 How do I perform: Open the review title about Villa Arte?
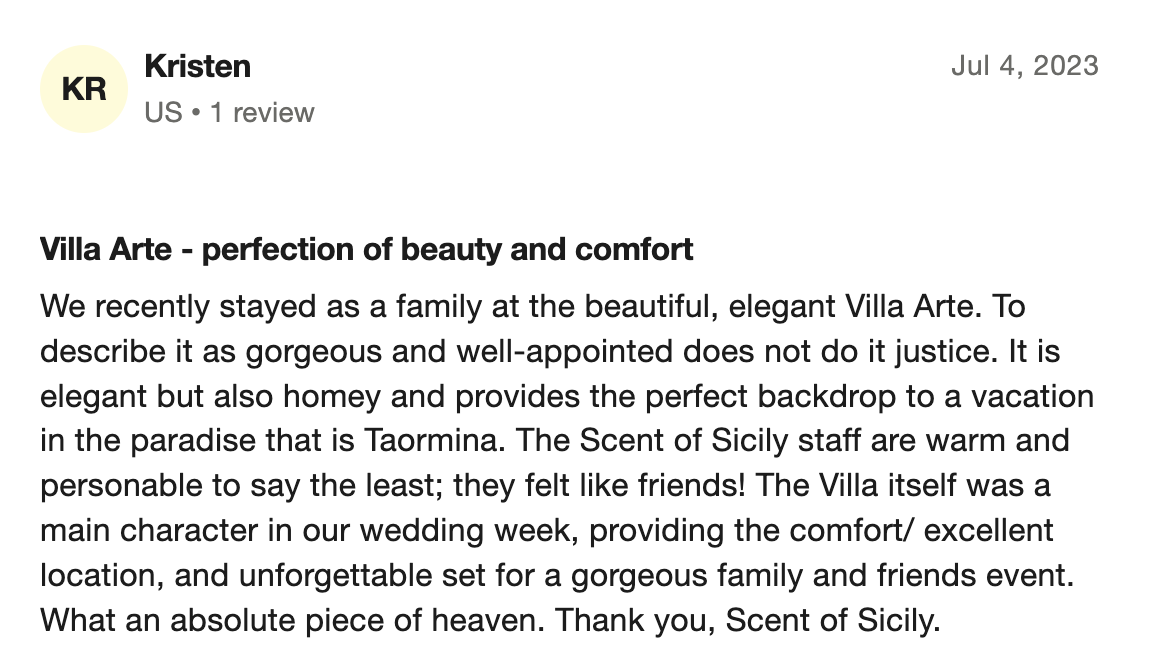[x=366, y=249]
